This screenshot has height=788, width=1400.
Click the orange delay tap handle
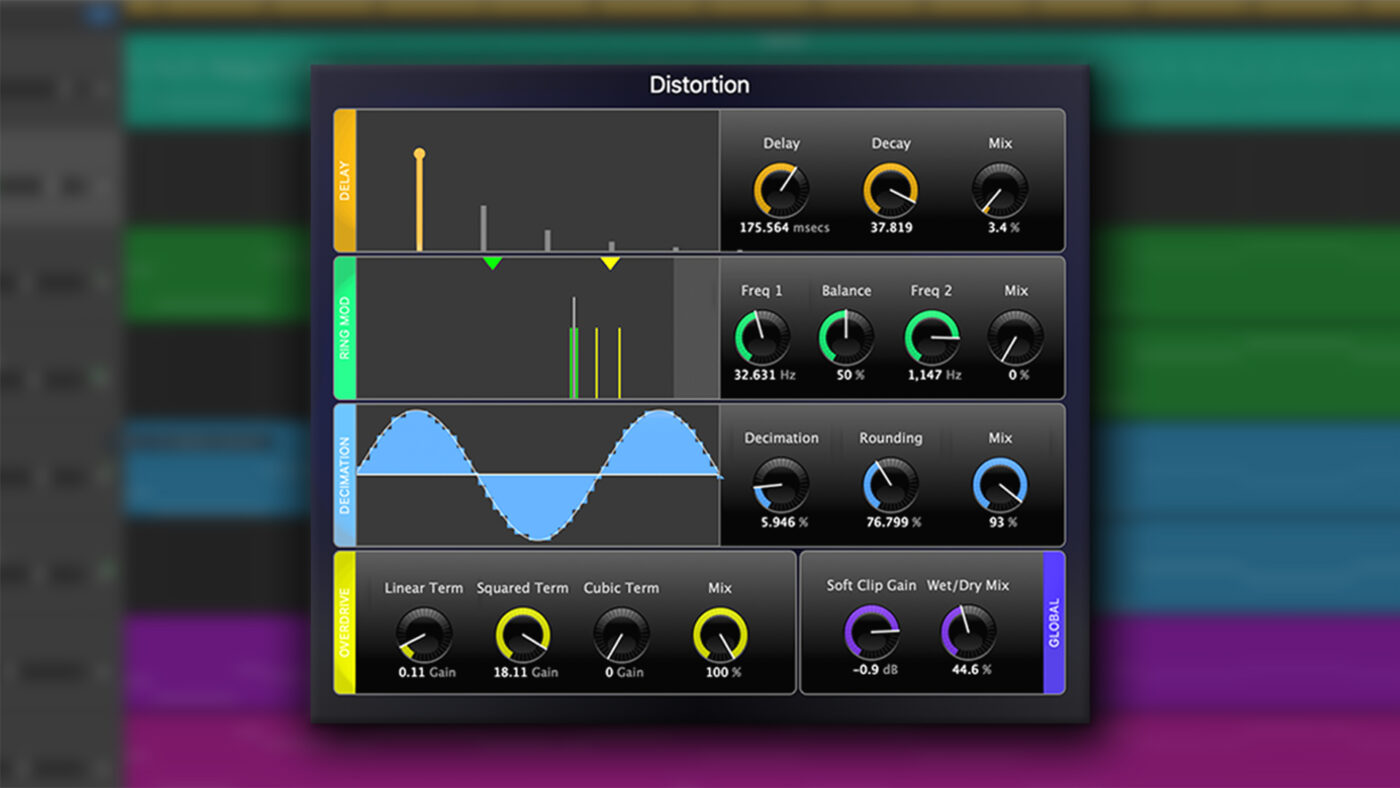[x=419, y=154]
